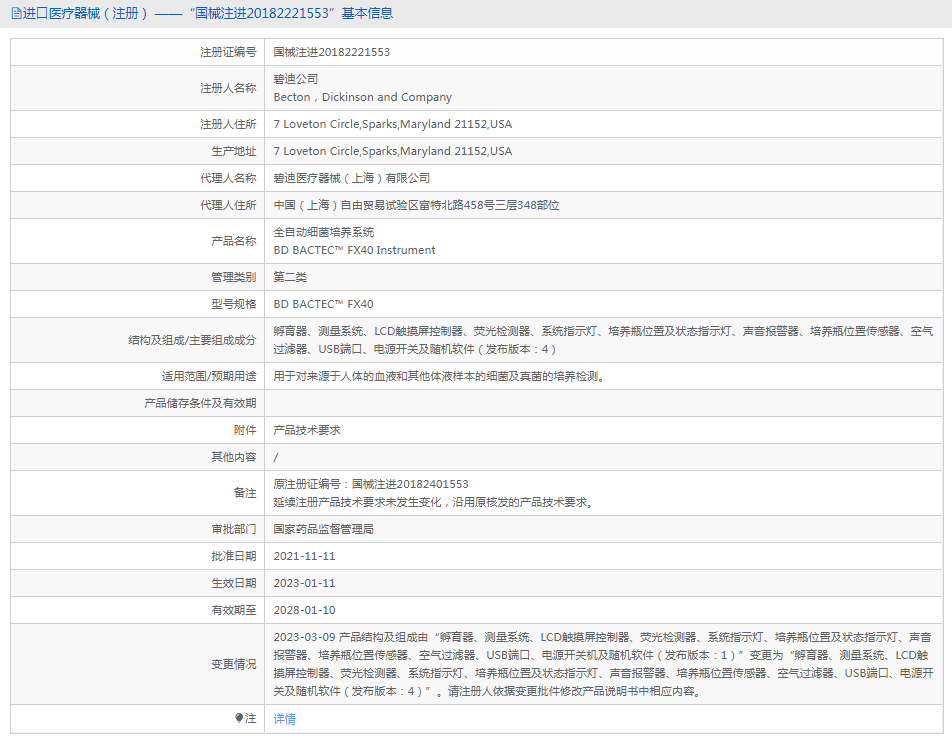Image resolution: width=952 pixels, height=742 pixels.
Task: Click the approval date 2021-11-11
Action: point(304,556)
